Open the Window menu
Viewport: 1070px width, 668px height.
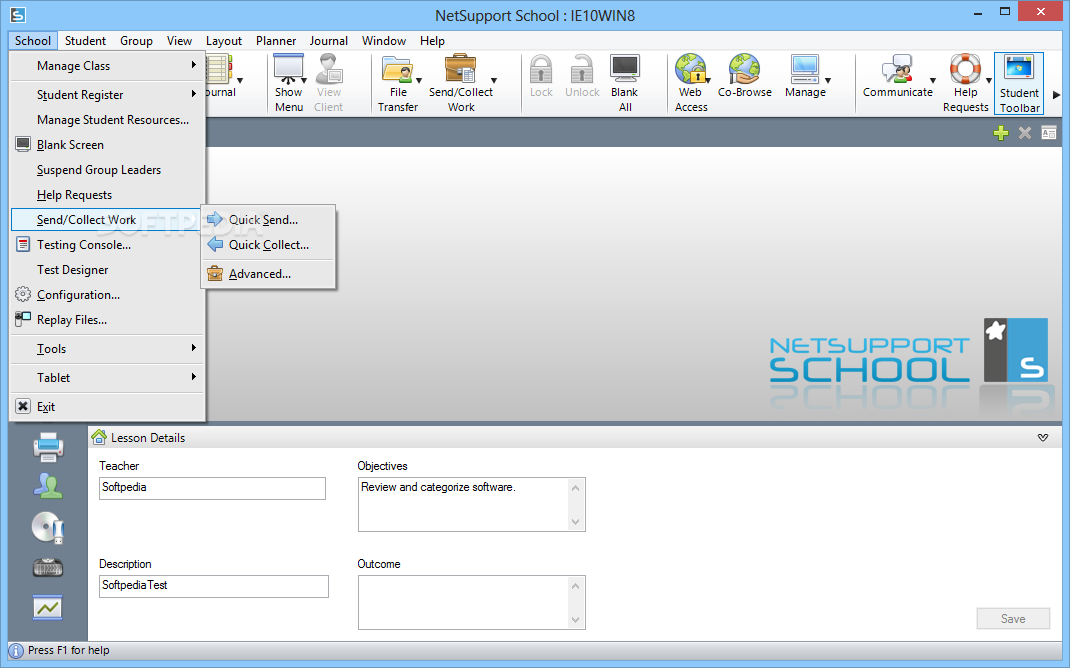pos(384,41)
